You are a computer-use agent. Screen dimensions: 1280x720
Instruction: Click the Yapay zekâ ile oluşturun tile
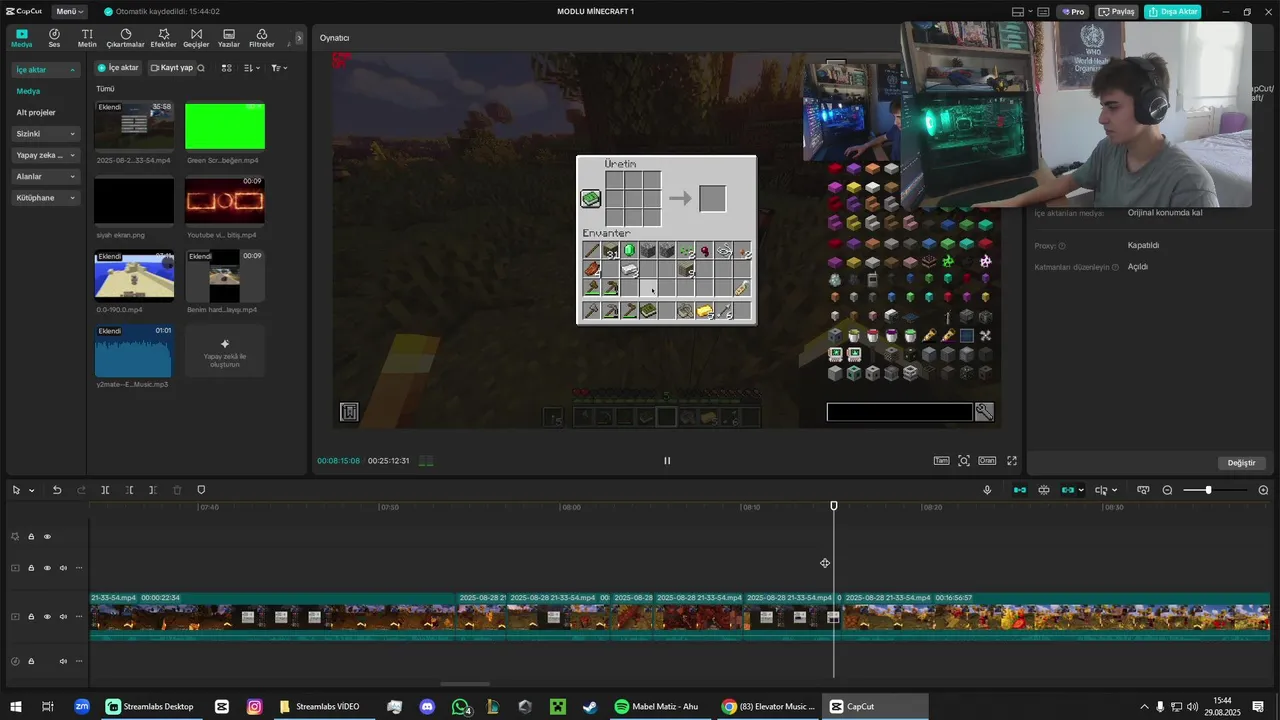[x=225, y=351]
